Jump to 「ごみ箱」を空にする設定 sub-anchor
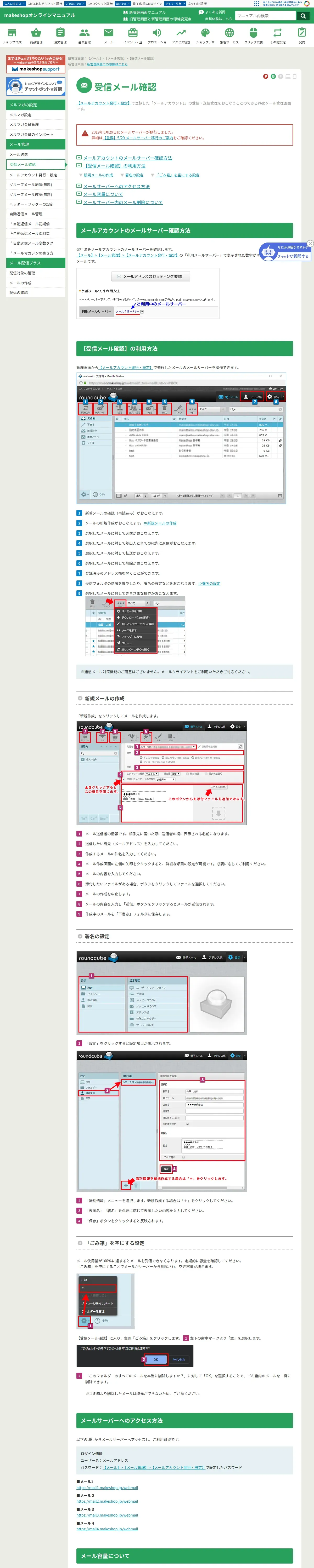This screenshot has width=314, height=1568. coord(177,175)
